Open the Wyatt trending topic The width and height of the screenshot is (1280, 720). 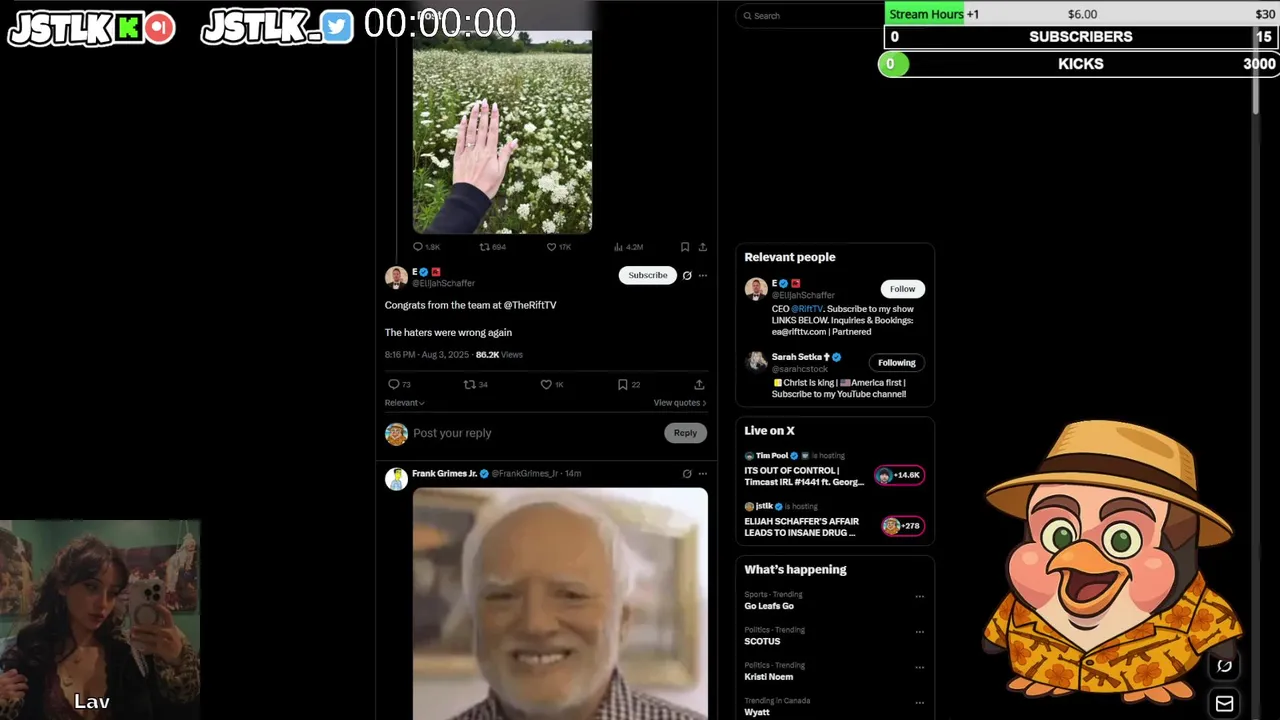[x=757, y=712]
